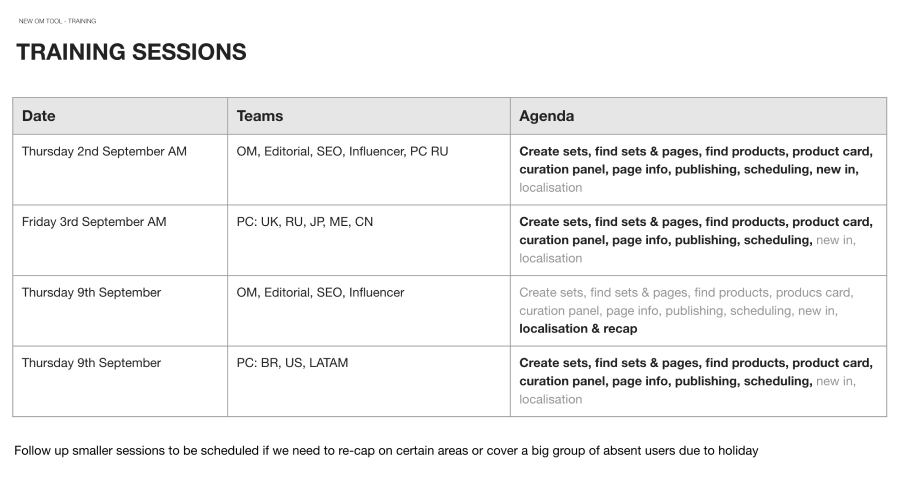900x503 pixels.
Task: Click the 'Date' column header
Action: pyautogui.click(x=39, y=116)
